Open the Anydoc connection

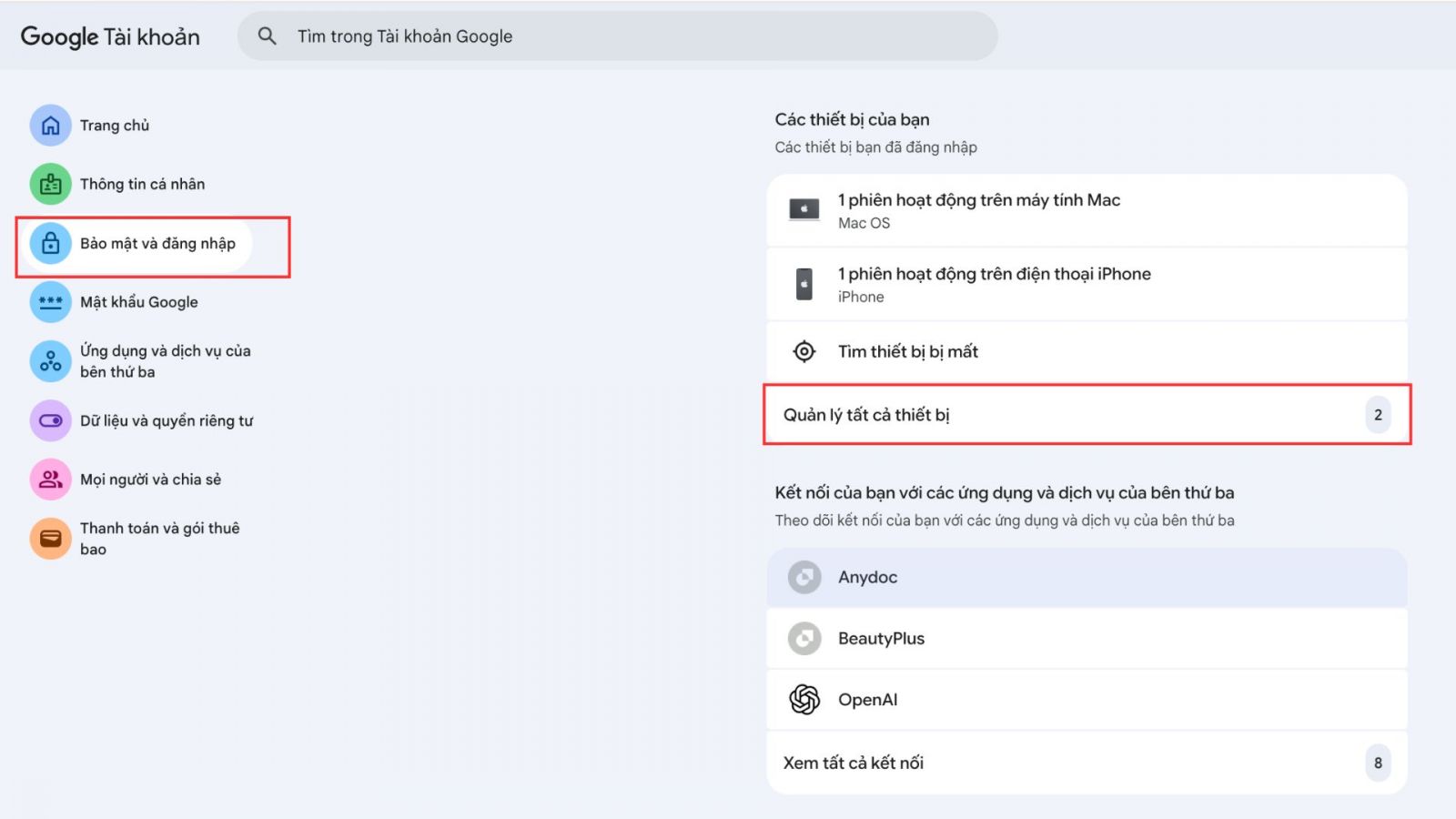tap(1087, 577)
